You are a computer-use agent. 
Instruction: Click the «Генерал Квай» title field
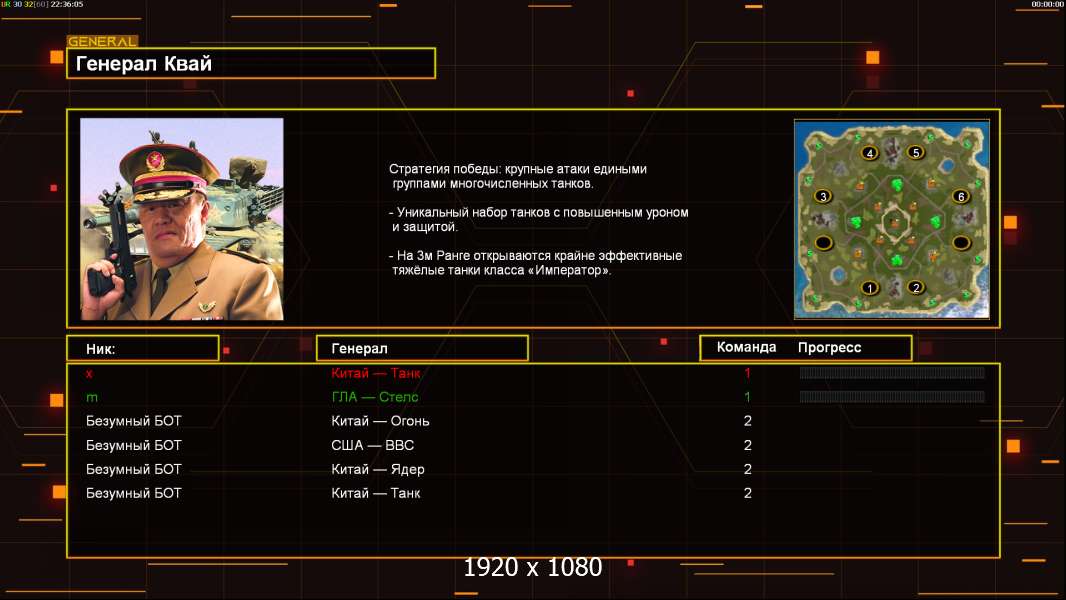coord(250,64)
